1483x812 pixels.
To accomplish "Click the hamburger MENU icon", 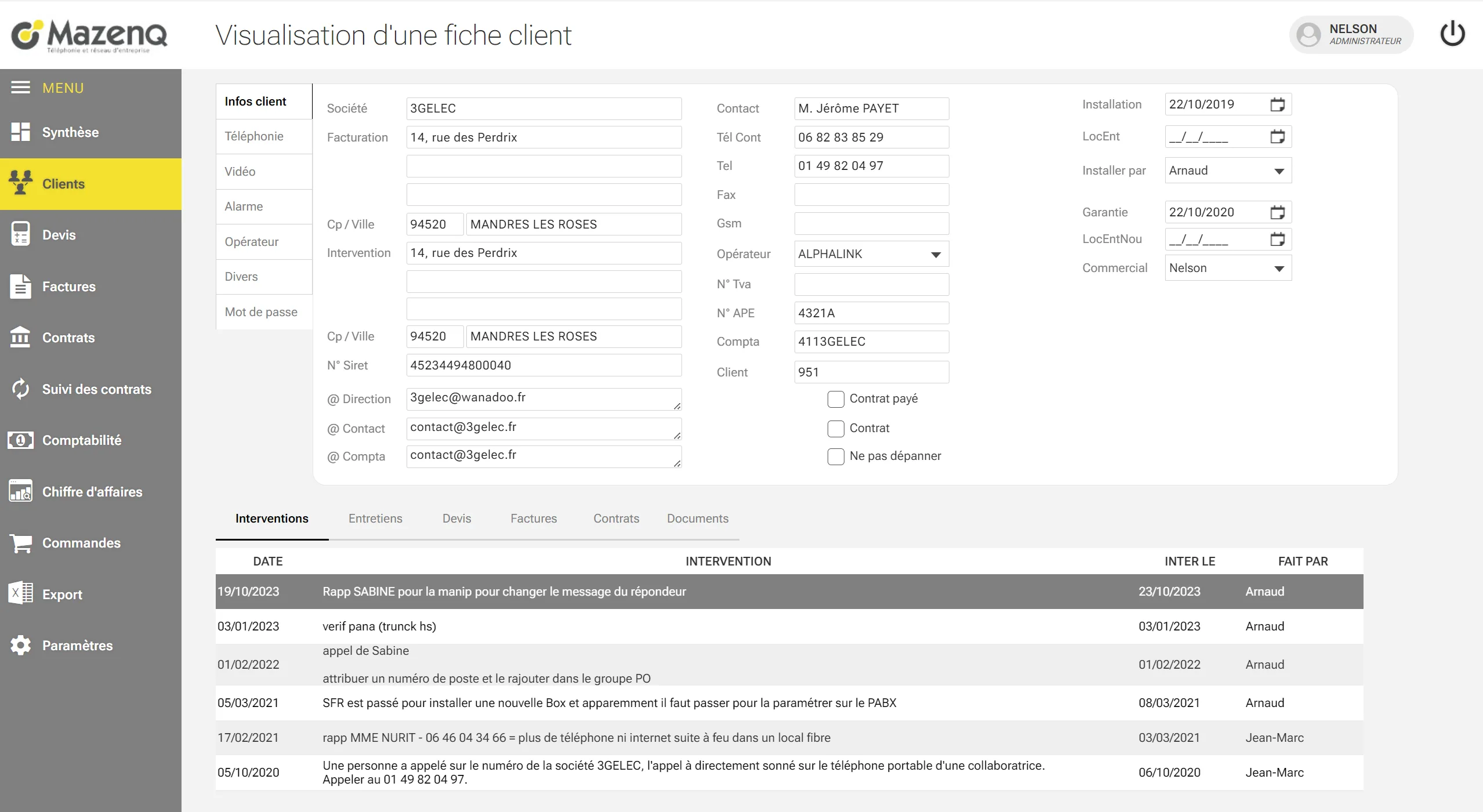I will (20, 88).
